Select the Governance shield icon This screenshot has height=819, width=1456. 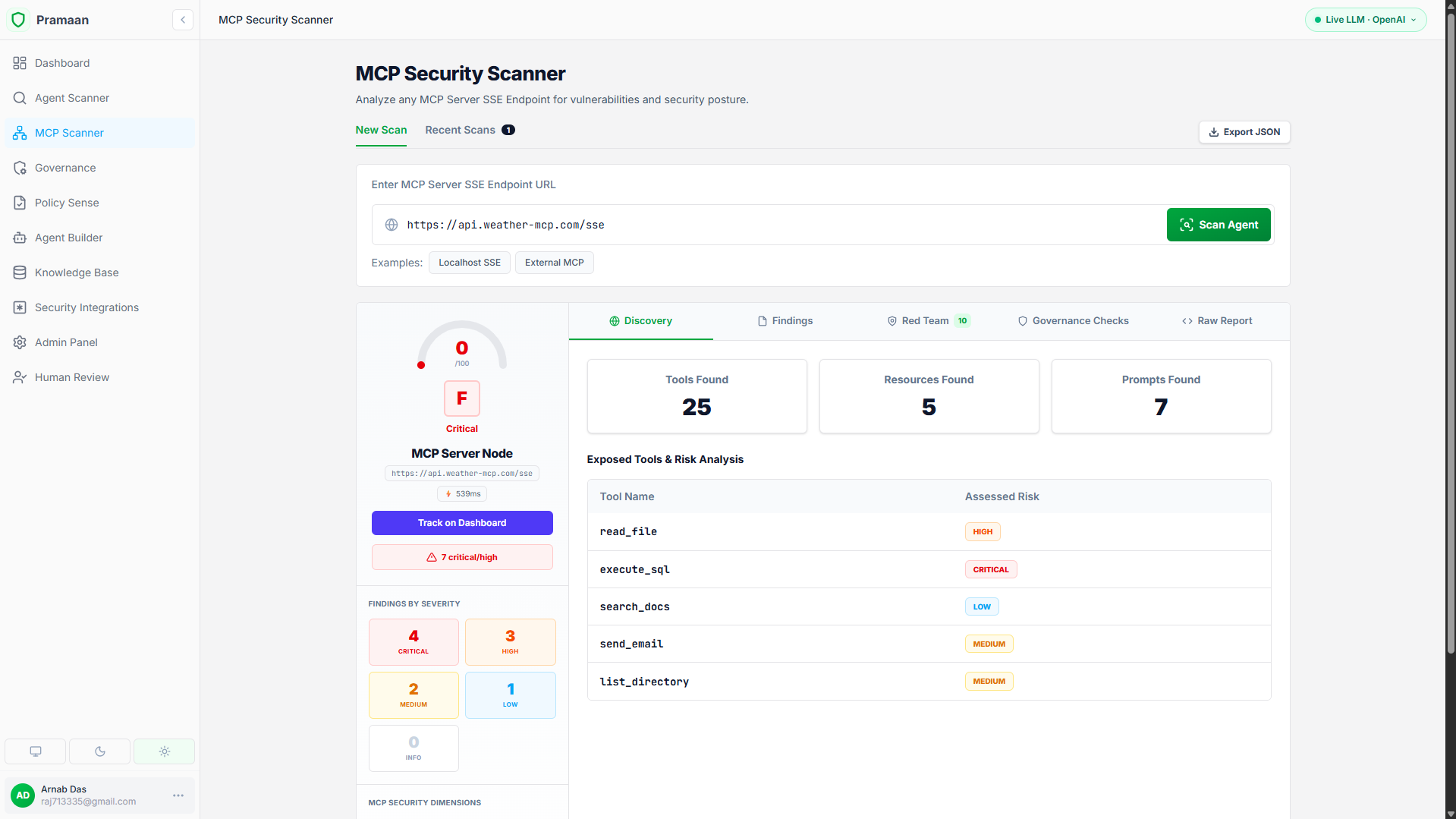(20, 168)
